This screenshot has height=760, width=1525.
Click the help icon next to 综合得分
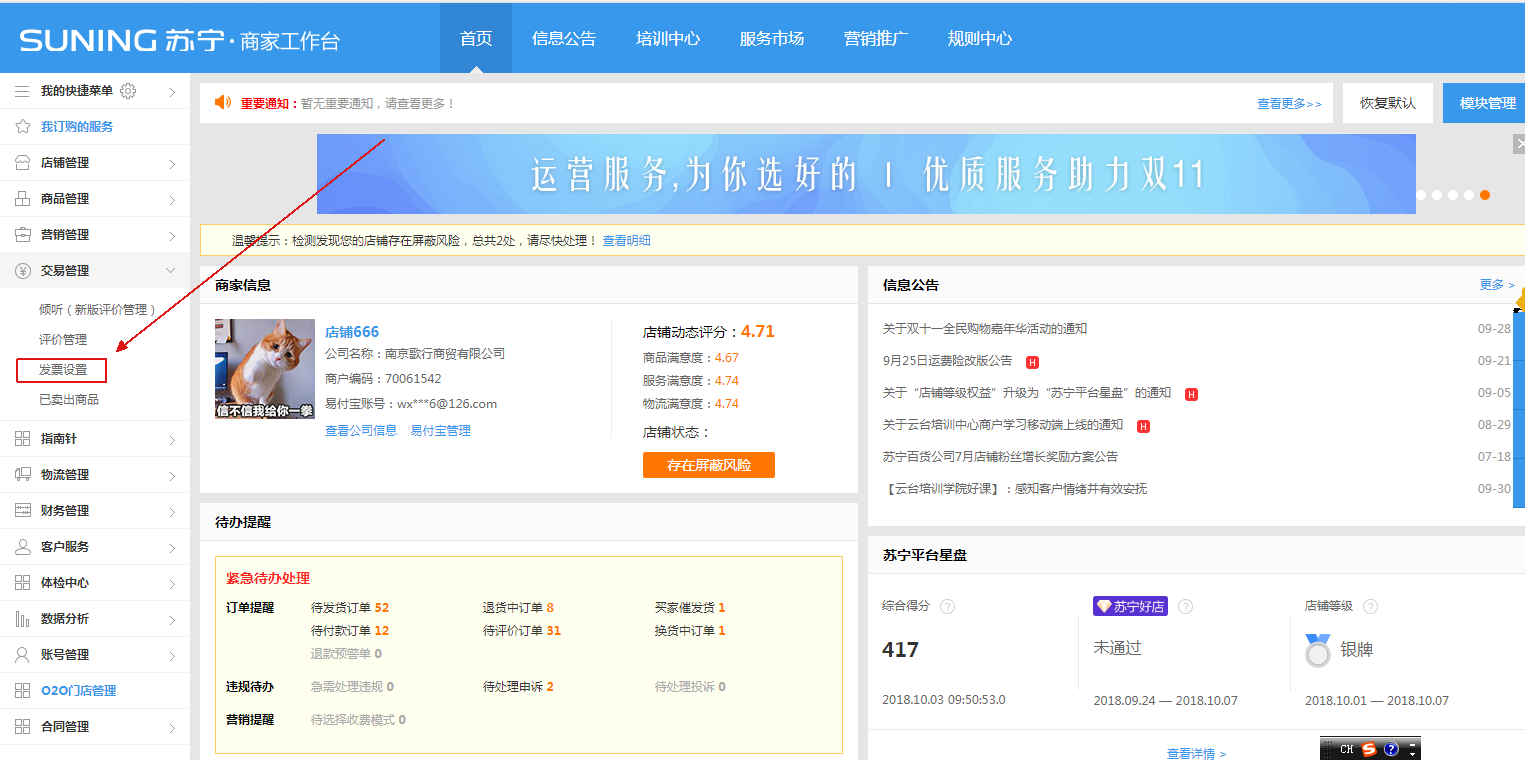(947, 606)
